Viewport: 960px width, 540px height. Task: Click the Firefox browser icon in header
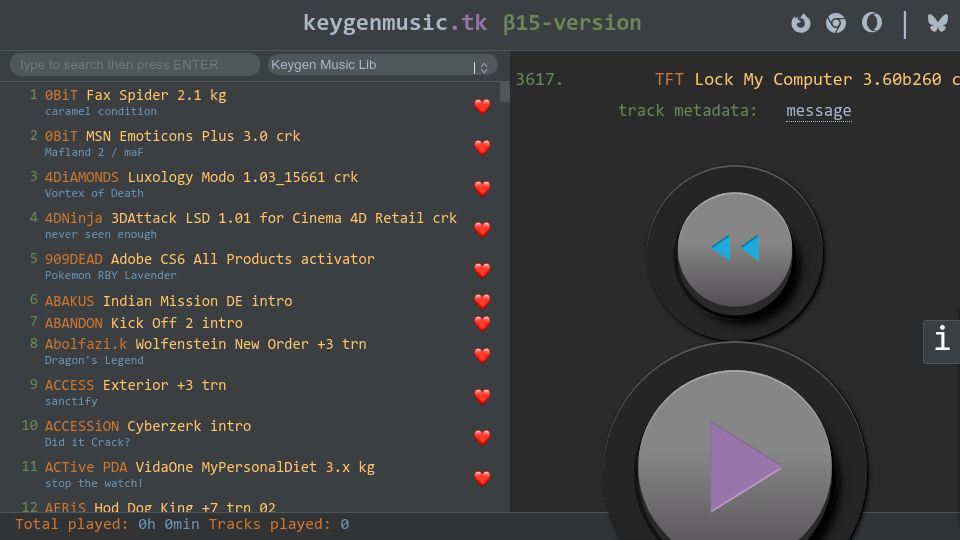[x=800, y=23]
